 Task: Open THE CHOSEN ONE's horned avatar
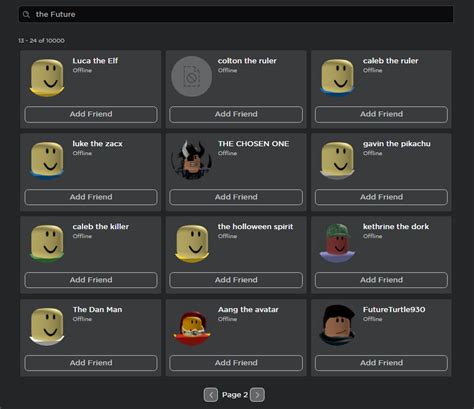192,159
